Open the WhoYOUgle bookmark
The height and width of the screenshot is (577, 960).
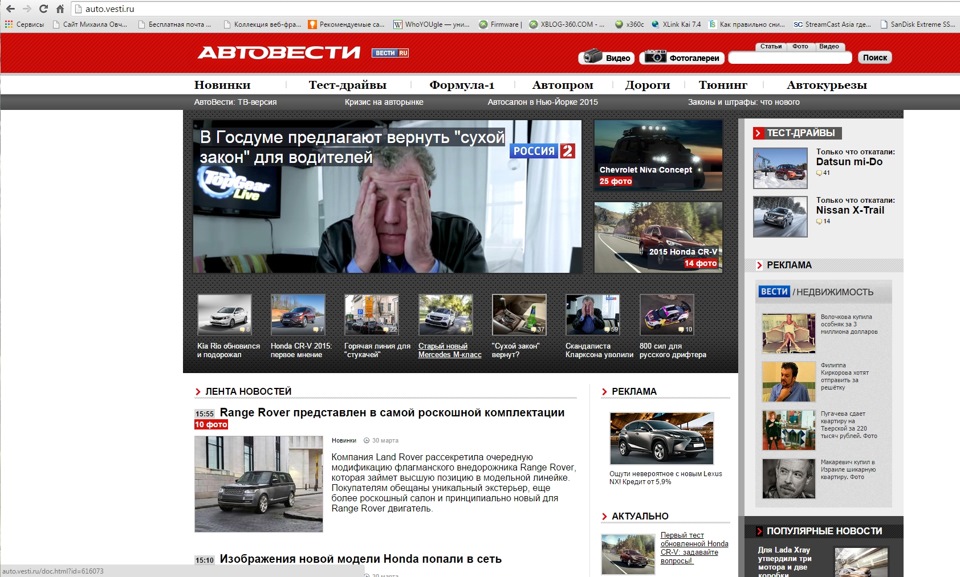[x=432, y=25]
